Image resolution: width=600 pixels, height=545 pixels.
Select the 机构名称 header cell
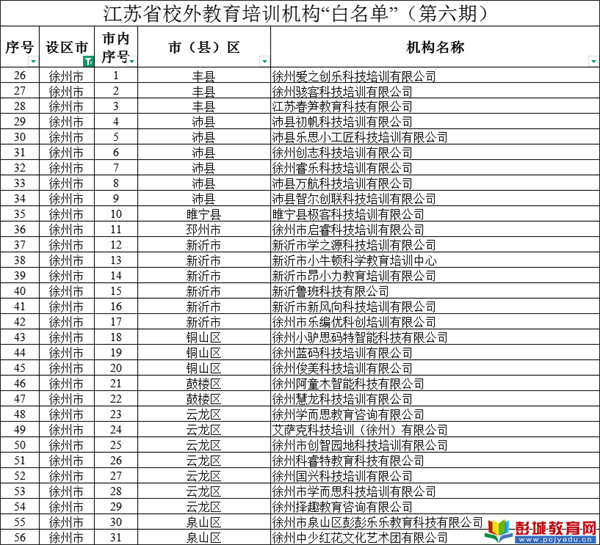tap(435, 47)
